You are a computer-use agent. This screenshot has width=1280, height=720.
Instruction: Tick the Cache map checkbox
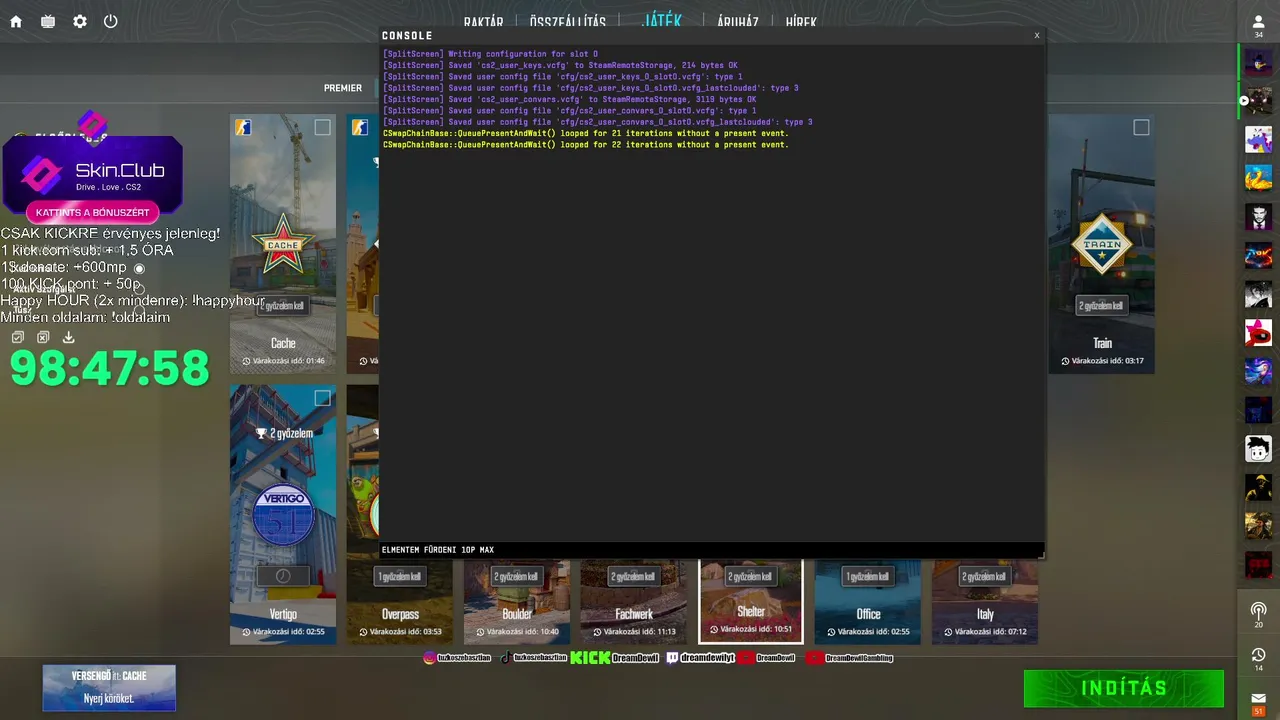(322, 127)
